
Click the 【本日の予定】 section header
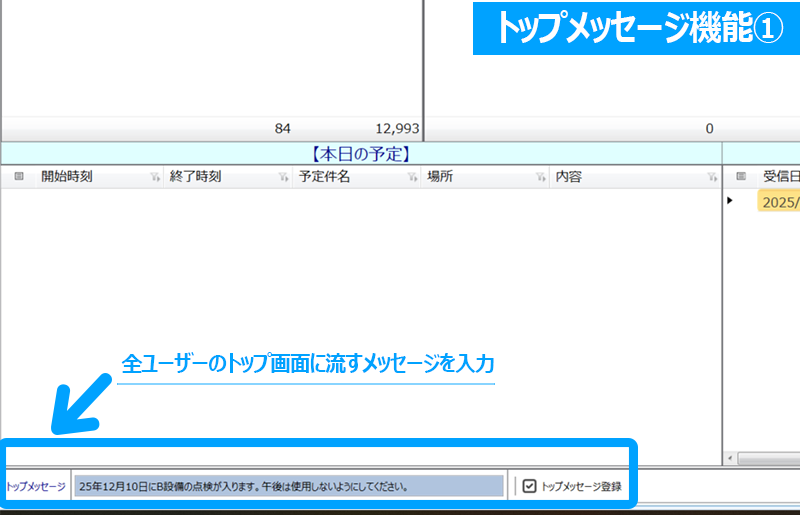pyautogui.click(x=360, y=154)
